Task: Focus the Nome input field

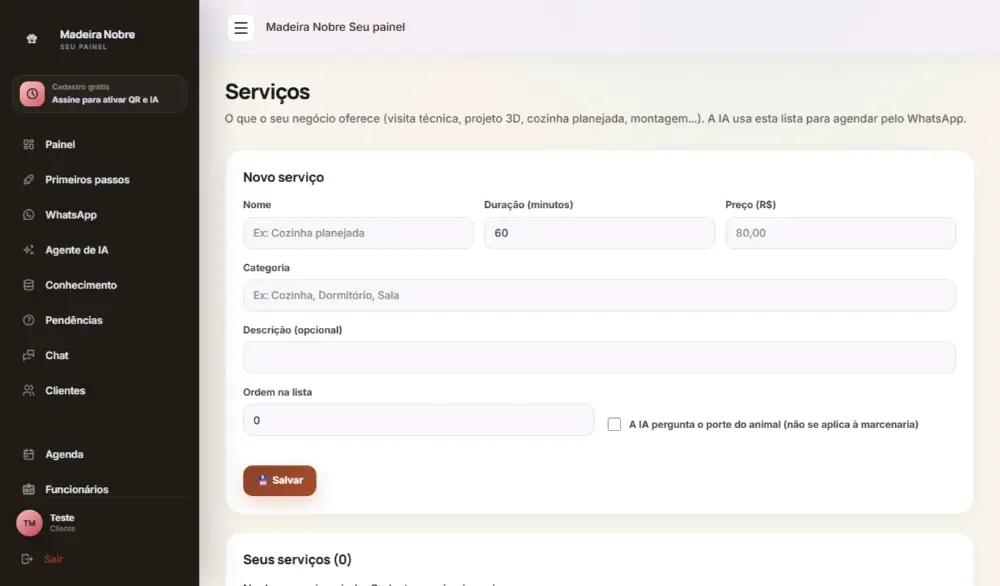Action: [x=358, y=233]
